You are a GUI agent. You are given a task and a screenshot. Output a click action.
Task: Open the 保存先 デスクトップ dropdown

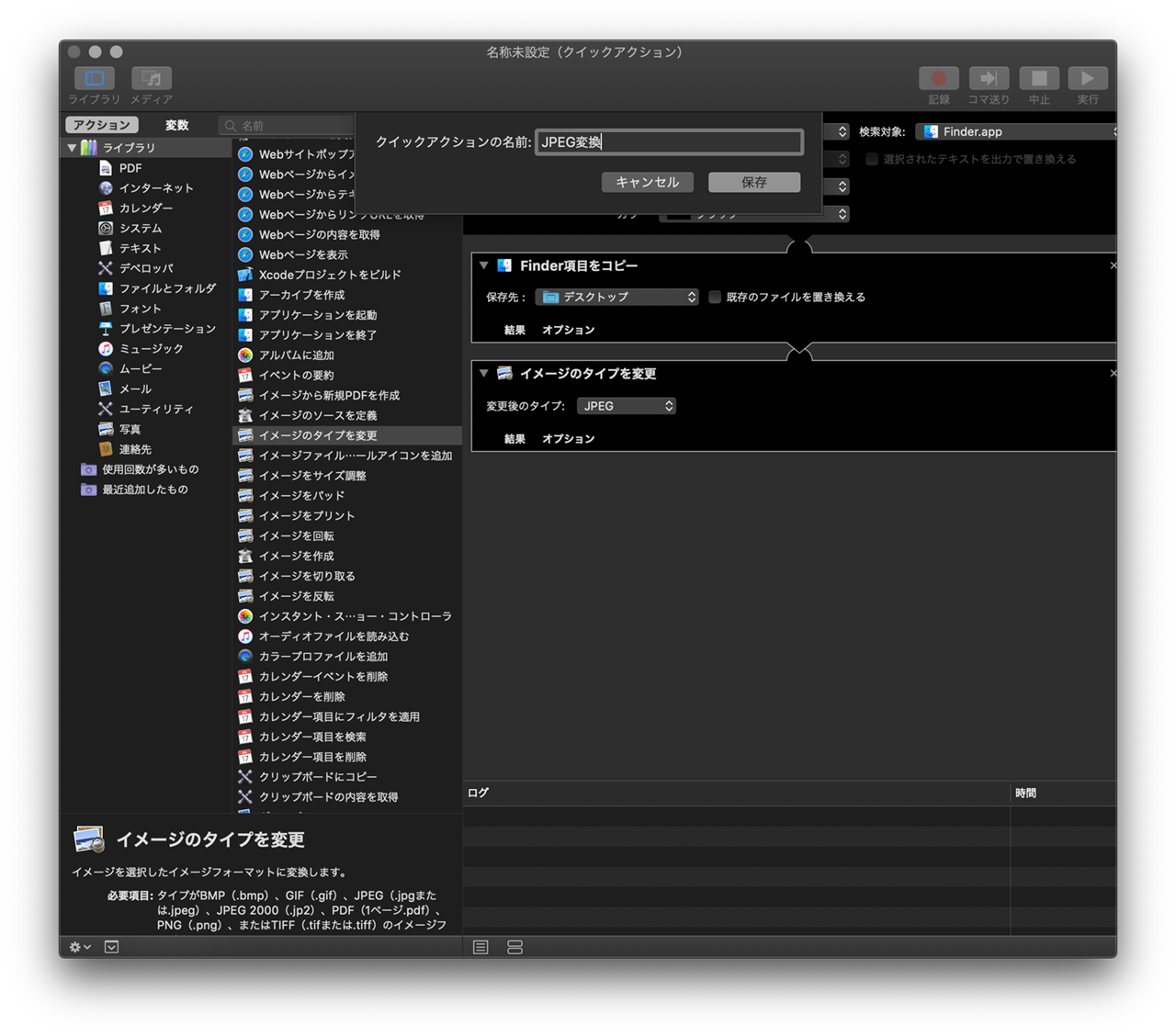point(618,297)
